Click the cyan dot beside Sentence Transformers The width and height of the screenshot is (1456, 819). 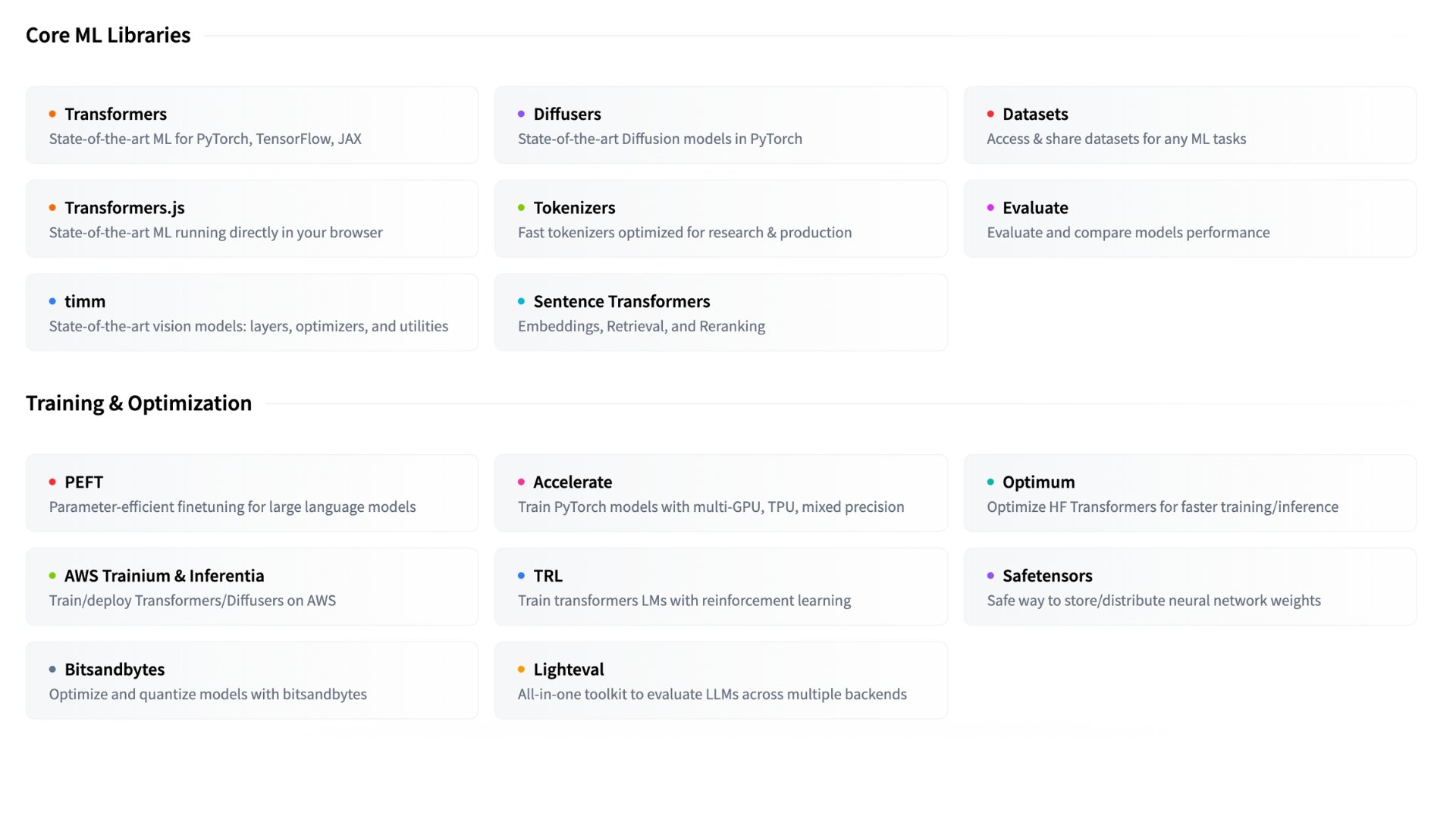click(x=521, y=301)
